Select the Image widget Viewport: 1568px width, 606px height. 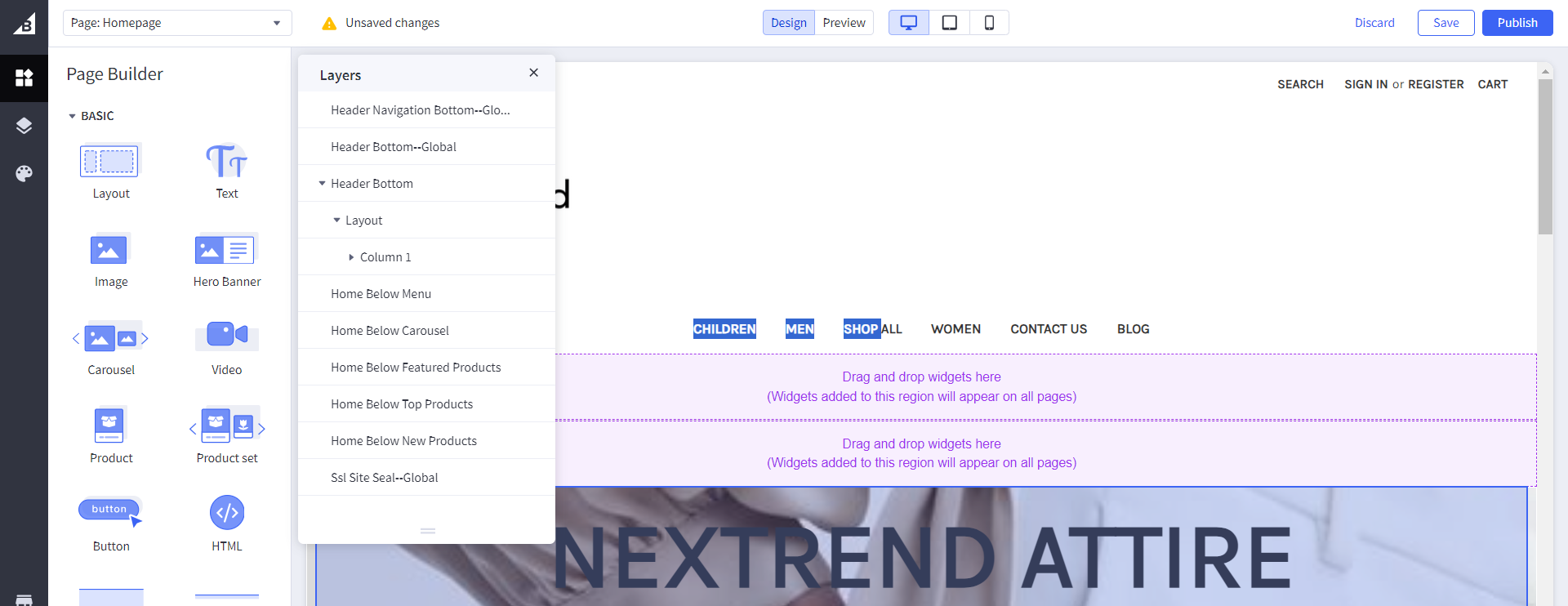[111, 260]
